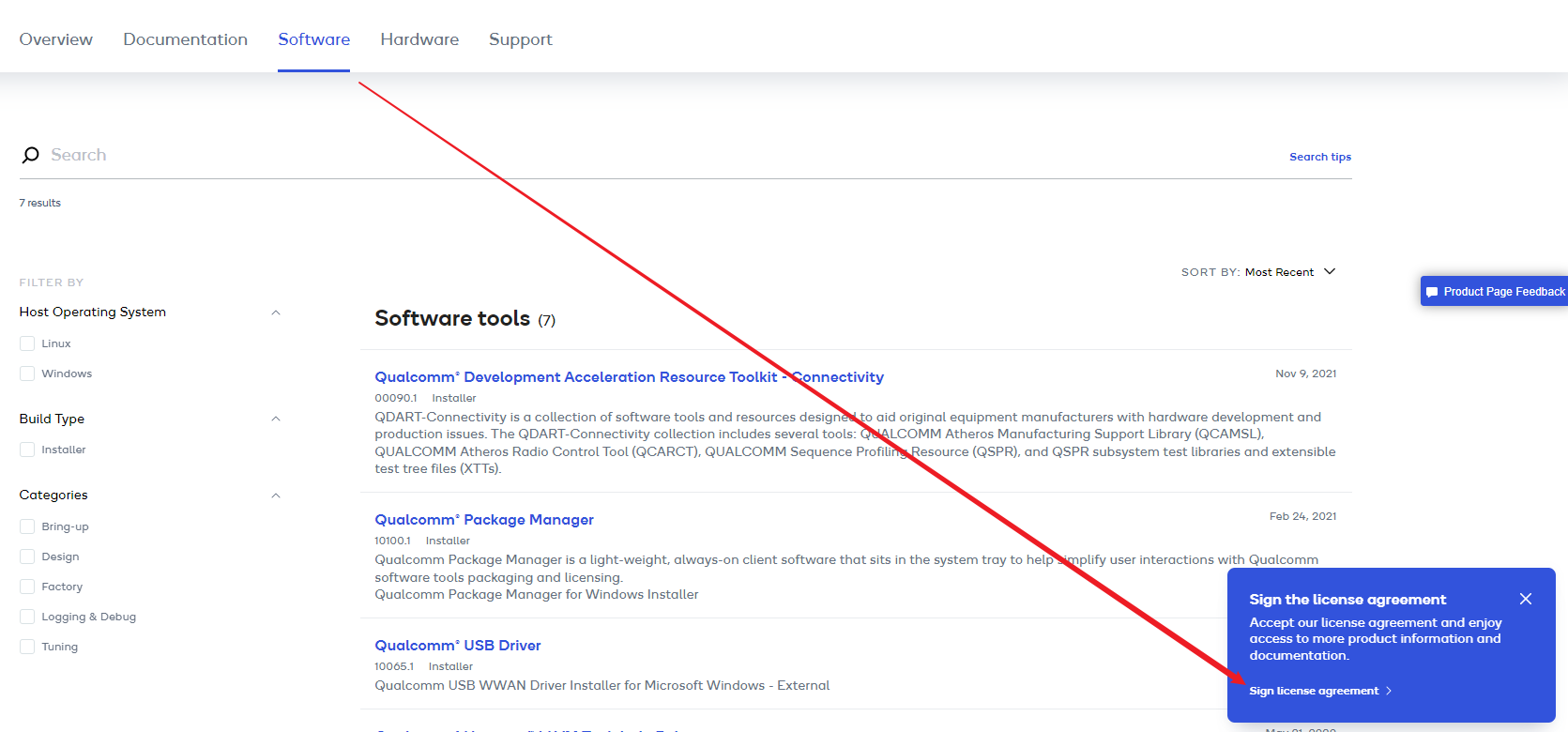Click the Logging & Debug label
Screen dimensions: 1568x732
point(89,617)
